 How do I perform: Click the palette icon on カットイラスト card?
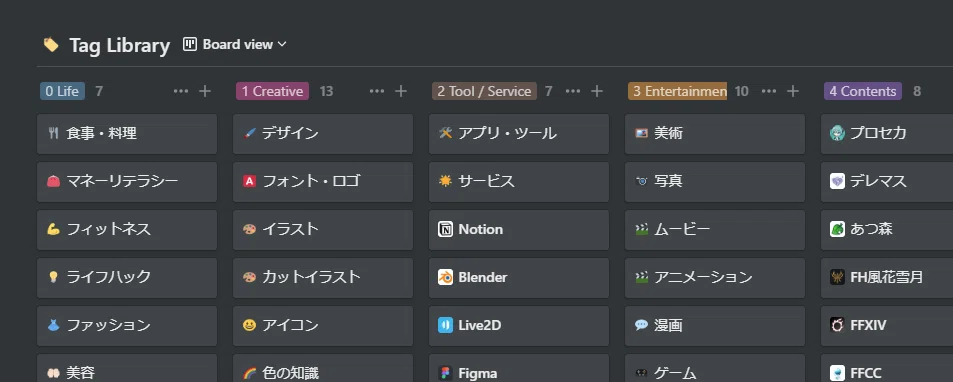pos(249,277)
